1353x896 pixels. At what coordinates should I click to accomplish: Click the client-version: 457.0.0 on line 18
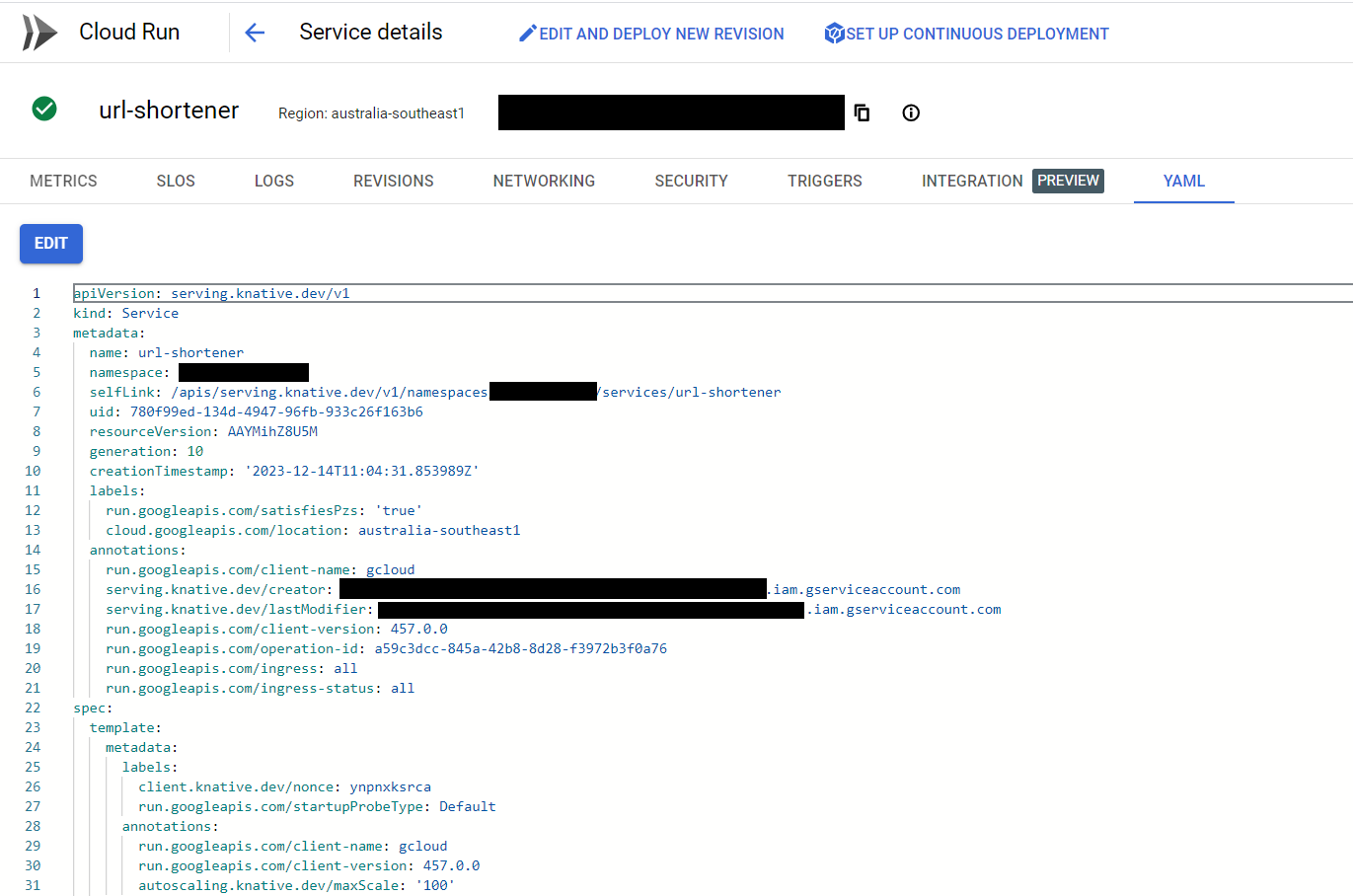(276, 629)
